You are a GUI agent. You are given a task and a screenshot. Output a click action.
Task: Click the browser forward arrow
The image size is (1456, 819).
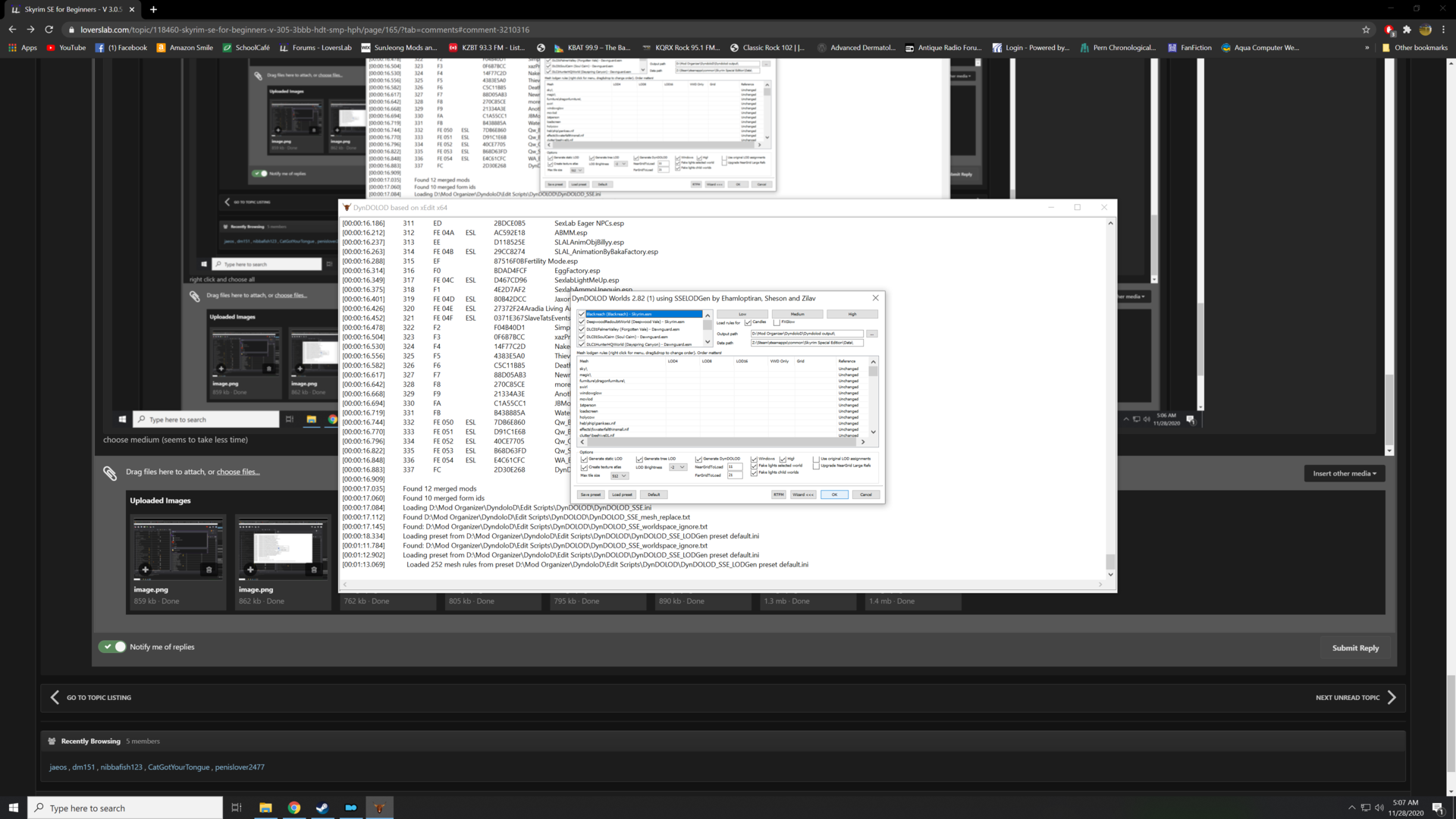coord(30,30)
